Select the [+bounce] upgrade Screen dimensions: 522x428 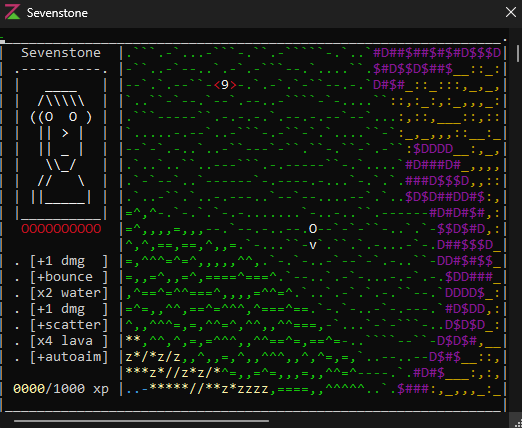point(69,277)
